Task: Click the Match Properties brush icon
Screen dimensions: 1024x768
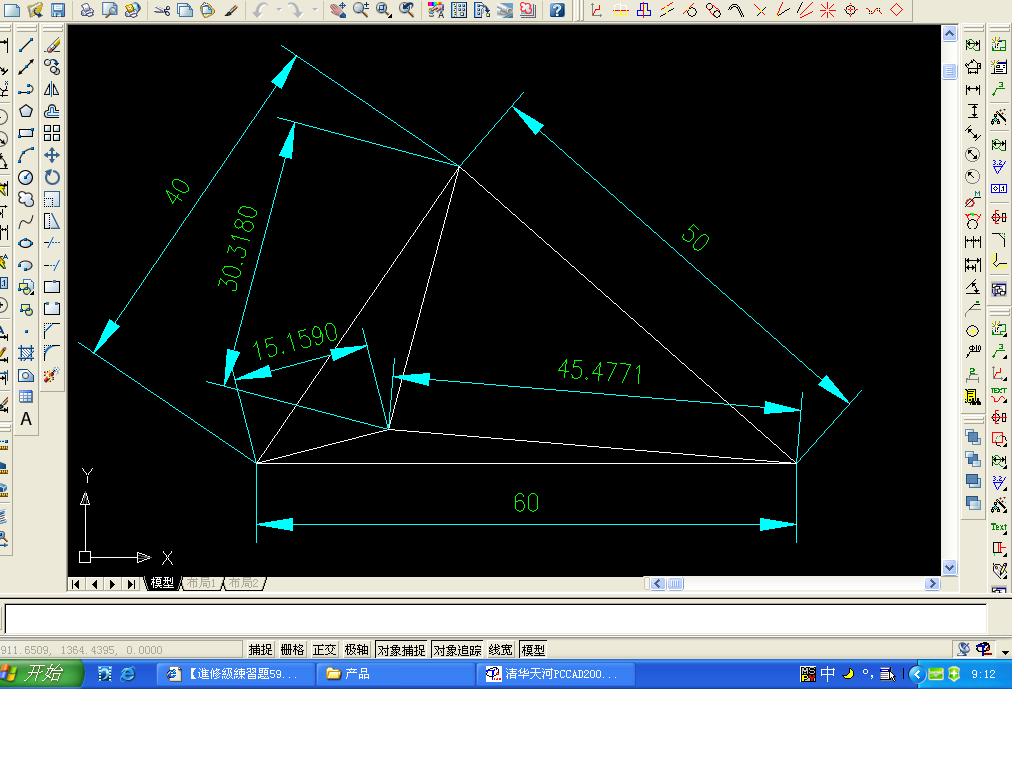Action: pos(231,10)
